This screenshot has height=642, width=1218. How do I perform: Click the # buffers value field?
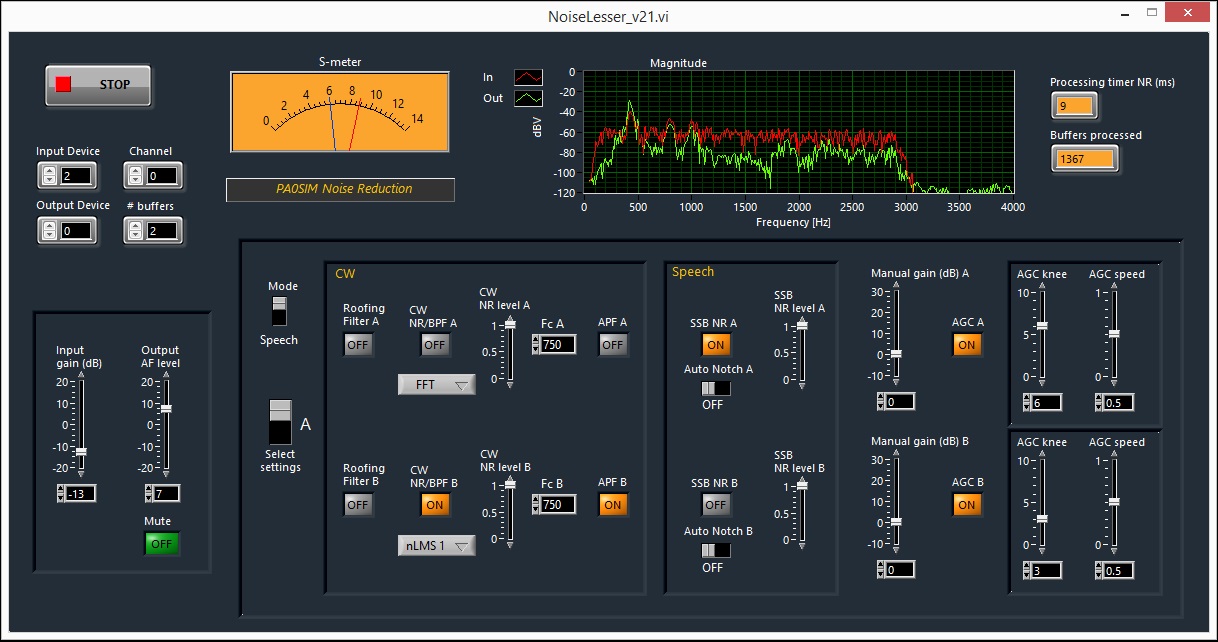[161, 231]
